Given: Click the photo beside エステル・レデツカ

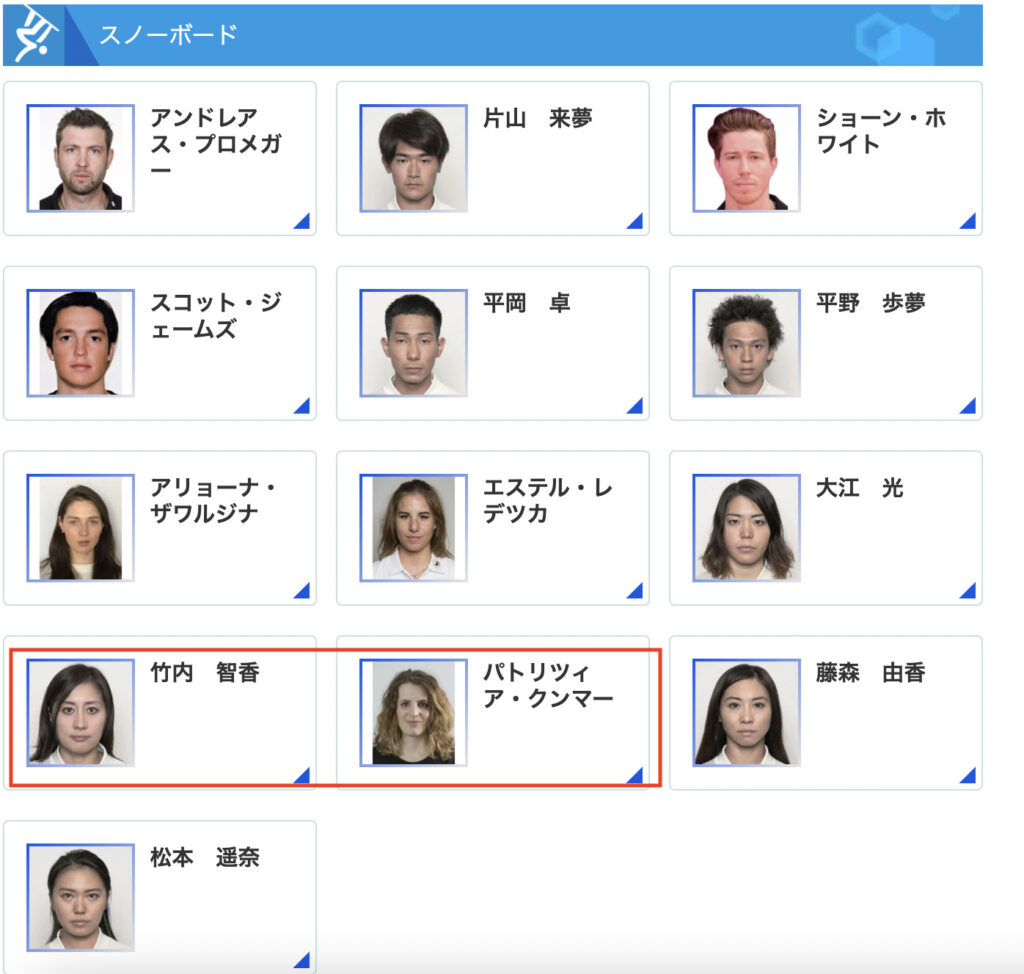Looking at the screenshot, I should (413, 528).
